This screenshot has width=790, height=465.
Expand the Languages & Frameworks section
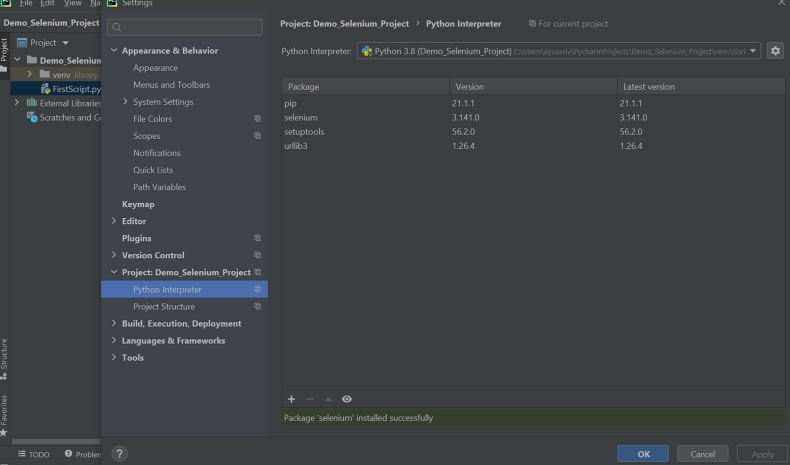tap(114, 341)
